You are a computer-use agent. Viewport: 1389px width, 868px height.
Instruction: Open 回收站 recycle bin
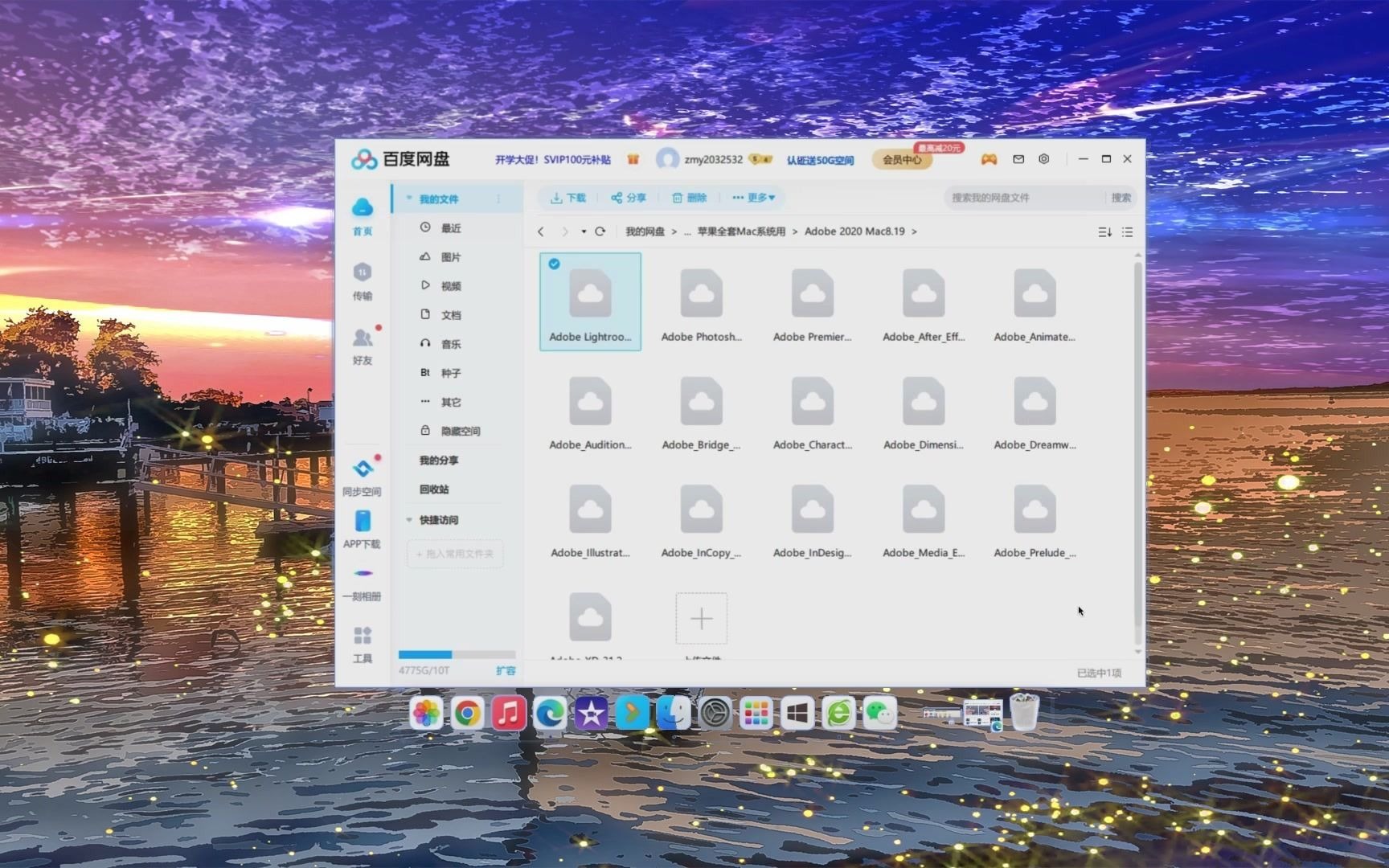[434, 489]
